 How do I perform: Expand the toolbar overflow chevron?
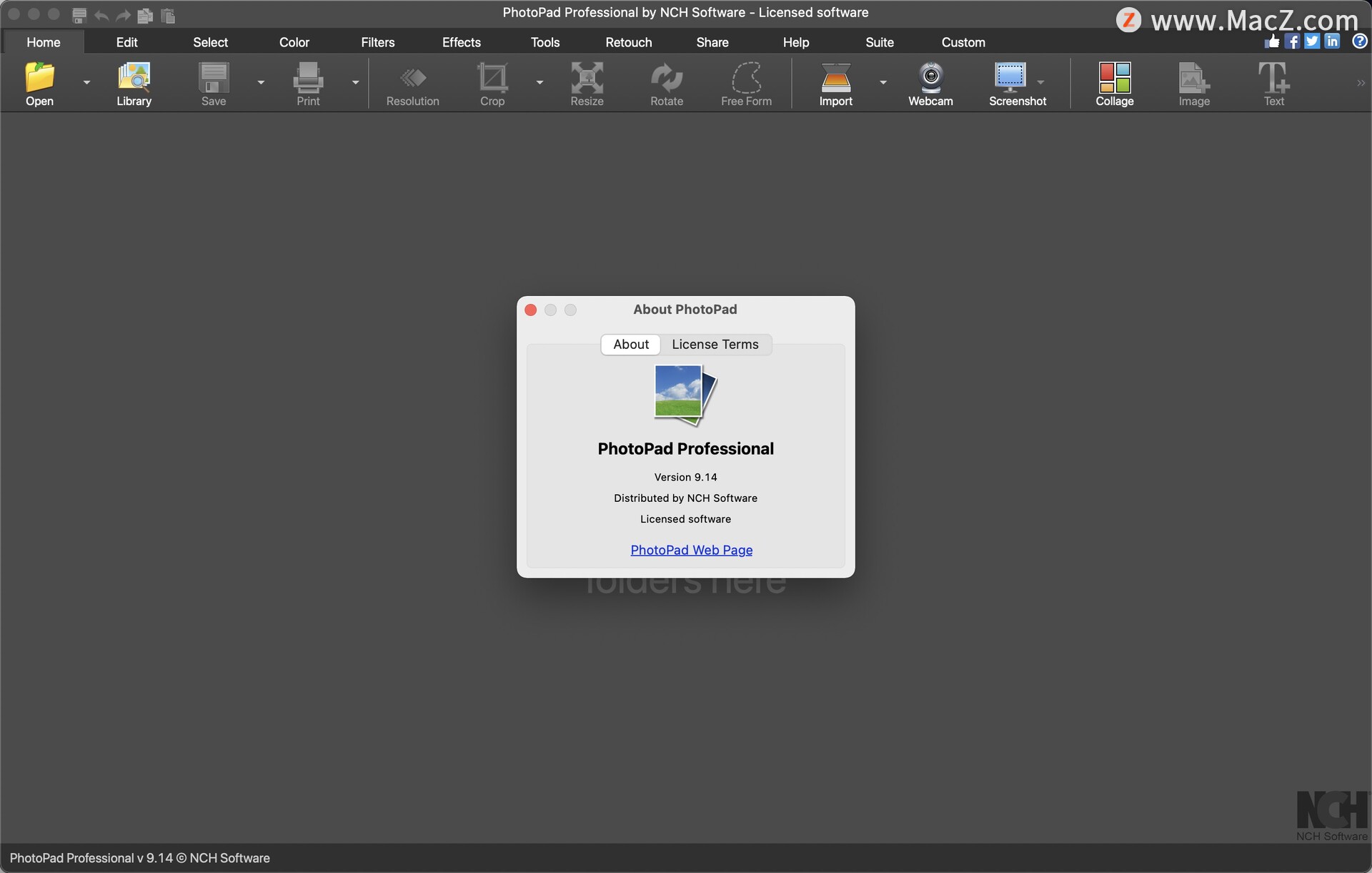1361,83
